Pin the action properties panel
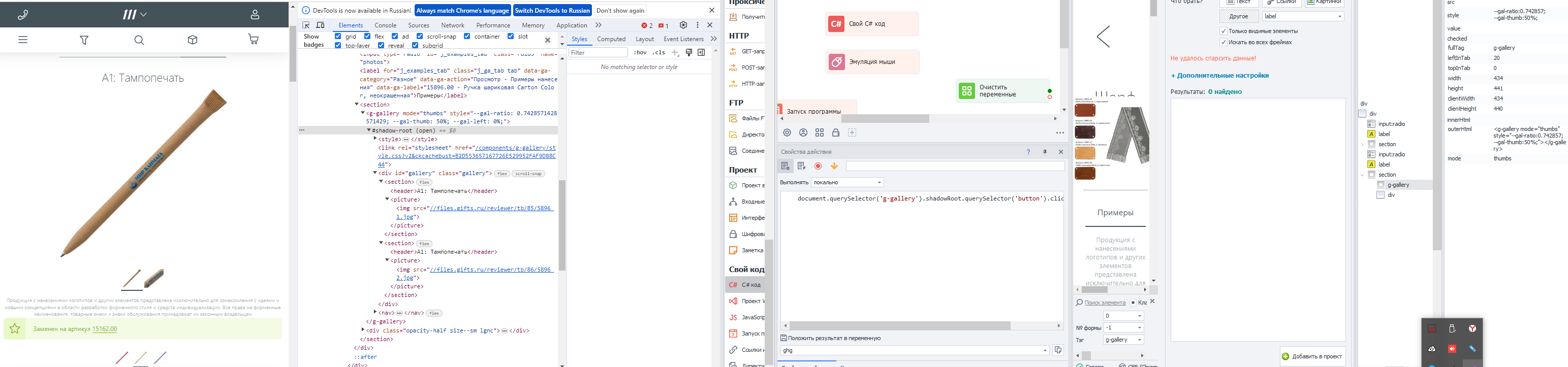Viewport: 1568px width, 367px height. (x=1045, y=152)
